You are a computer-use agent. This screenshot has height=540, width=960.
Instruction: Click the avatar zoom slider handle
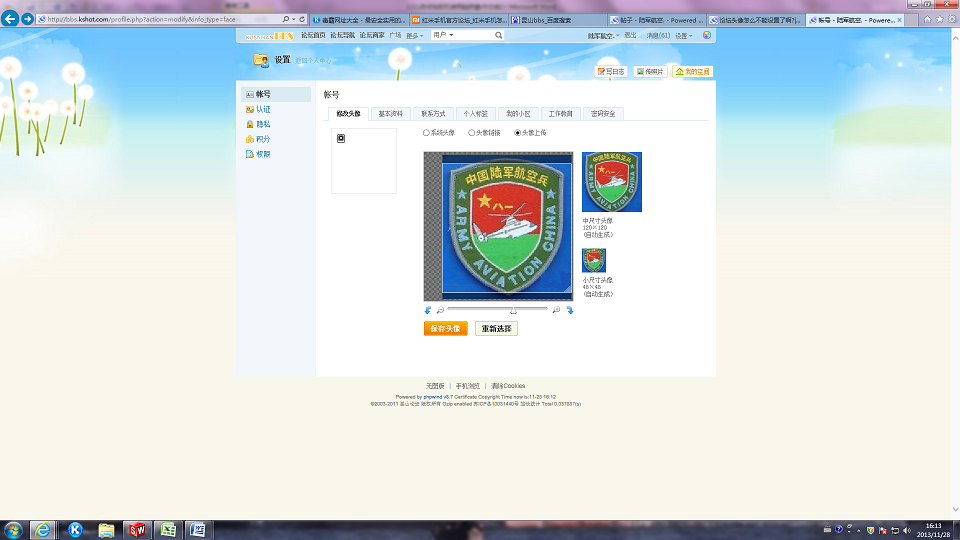click(513, 310)
